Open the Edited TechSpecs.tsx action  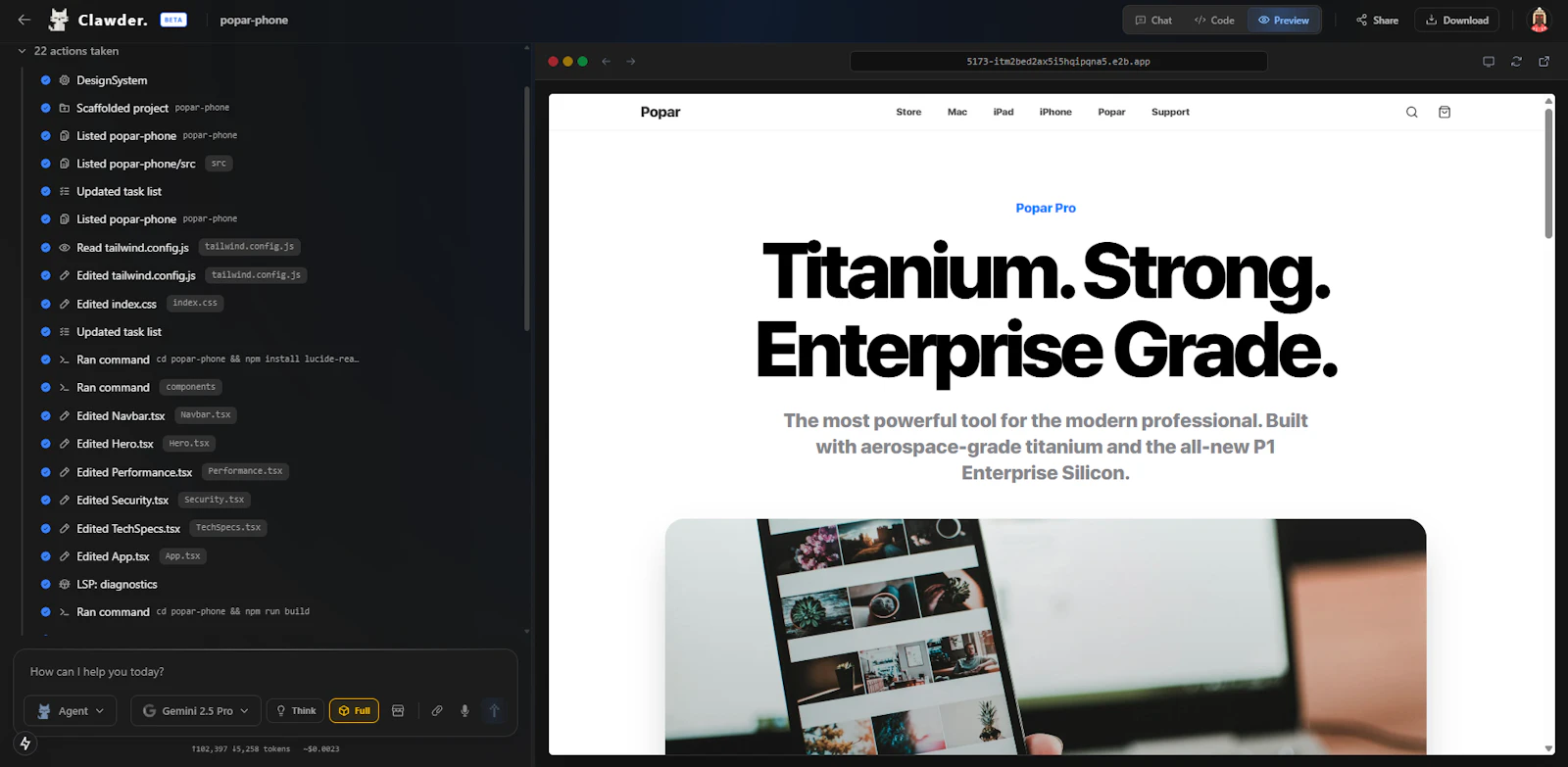pyautogui.click(x=153, y=528)
